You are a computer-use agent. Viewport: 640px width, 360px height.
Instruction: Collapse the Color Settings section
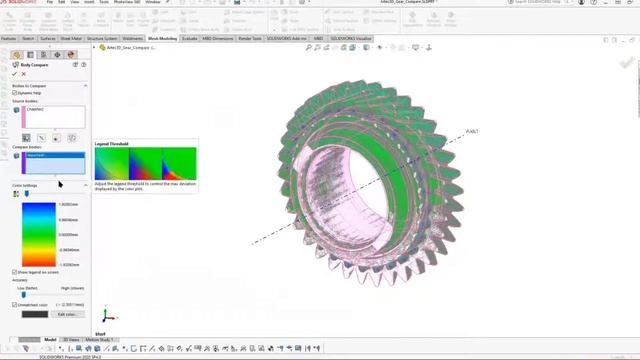click(x=86, y=185)
